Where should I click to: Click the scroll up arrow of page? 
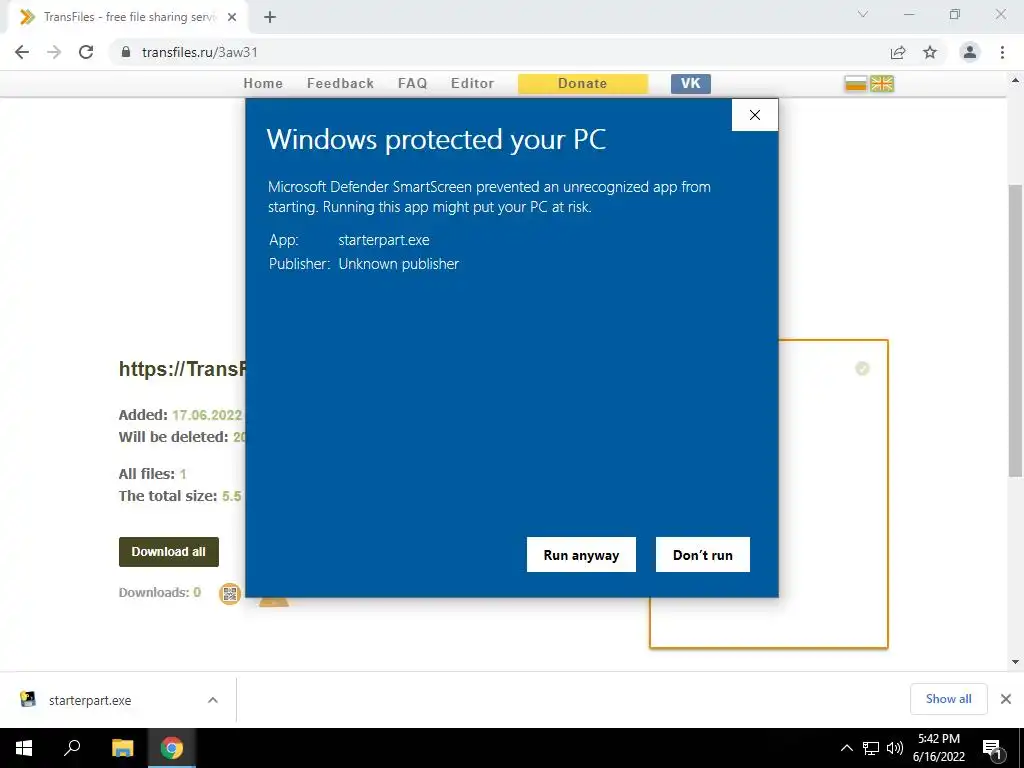[x=1015, y=80]
